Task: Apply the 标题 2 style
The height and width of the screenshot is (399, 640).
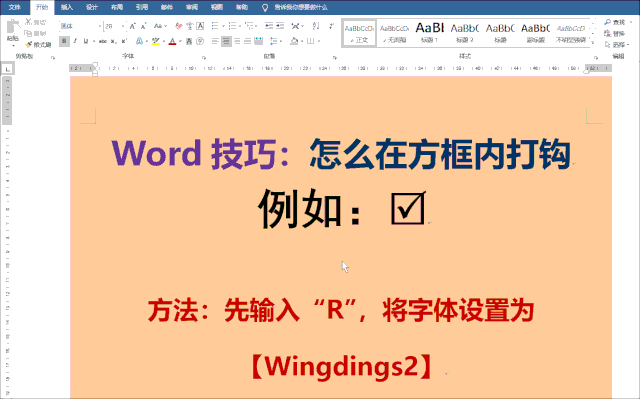Action: click(464, 33)
